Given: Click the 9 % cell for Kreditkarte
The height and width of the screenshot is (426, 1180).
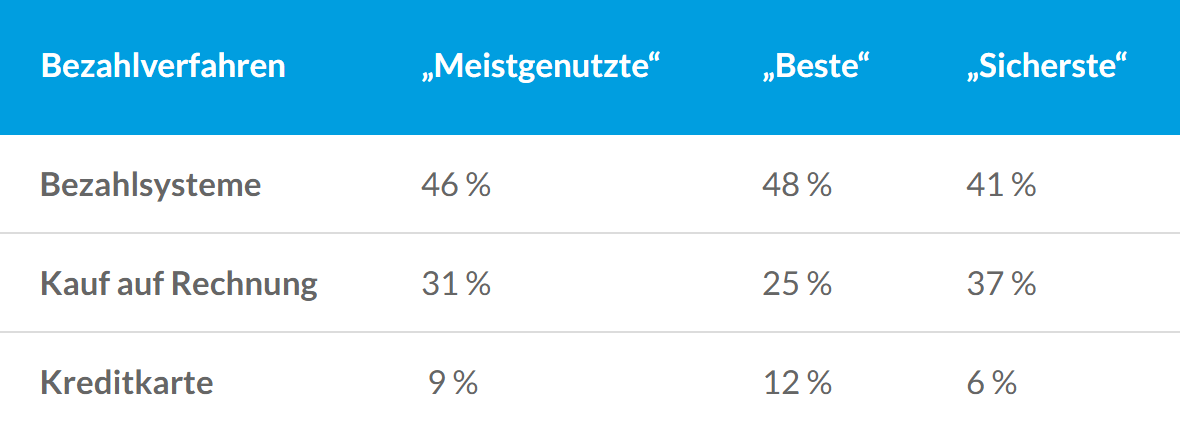Looking at the screenshot, I should 453,383.
